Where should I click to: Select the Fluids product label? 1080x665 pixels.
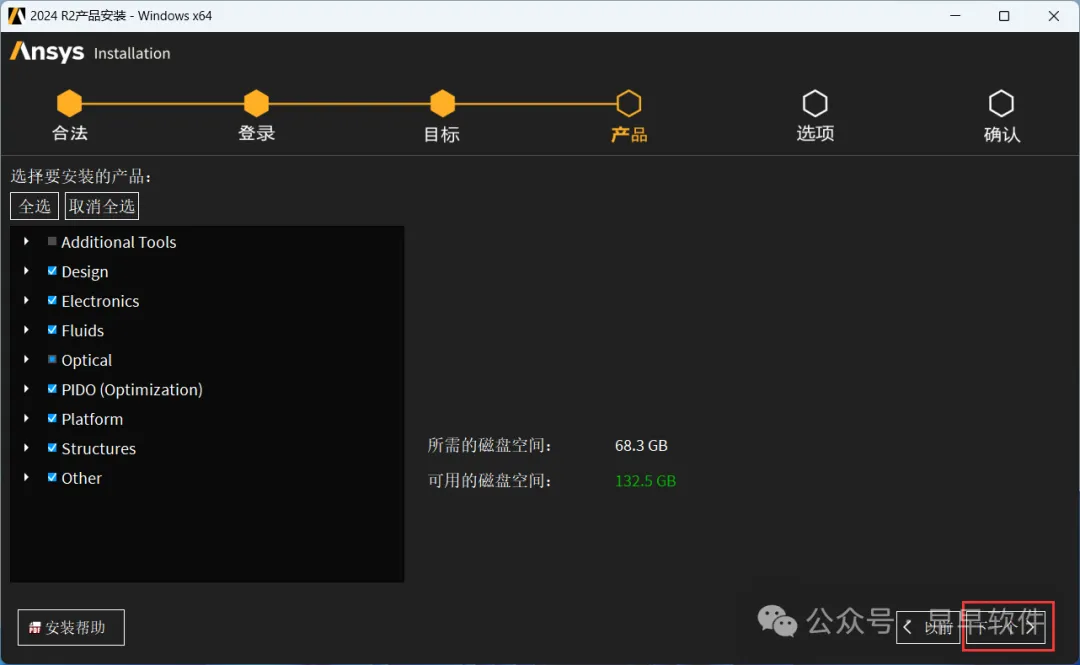click(83, 331)
